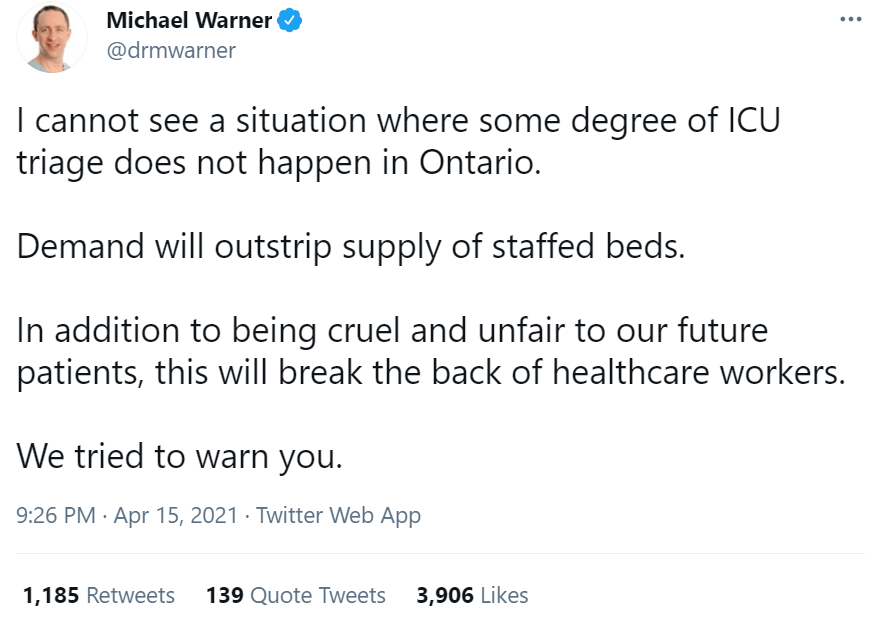Click the Likes label in engagement row
The width and height of the screenshot is (887, 619).
click(x=501, y=594)
